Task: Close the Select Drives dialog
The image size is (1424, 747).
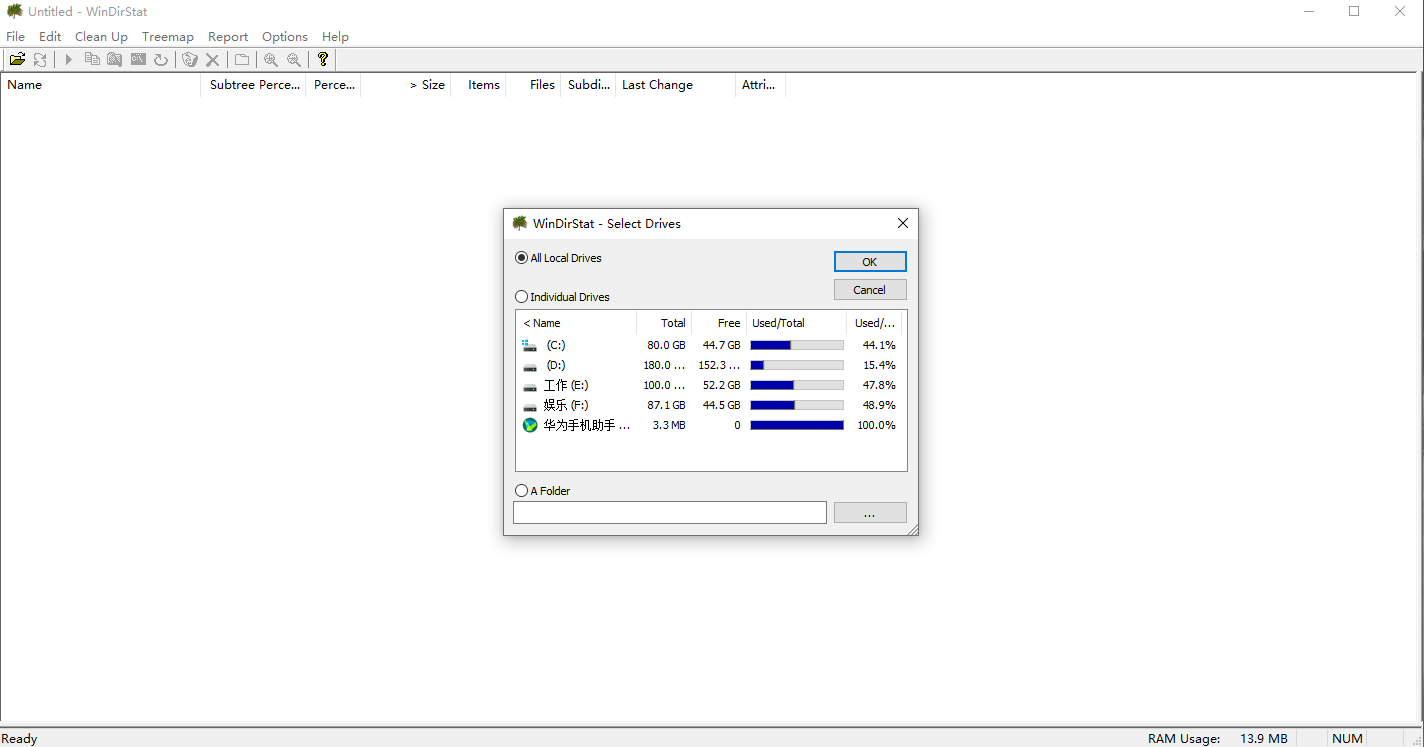Action: [902, 223]
